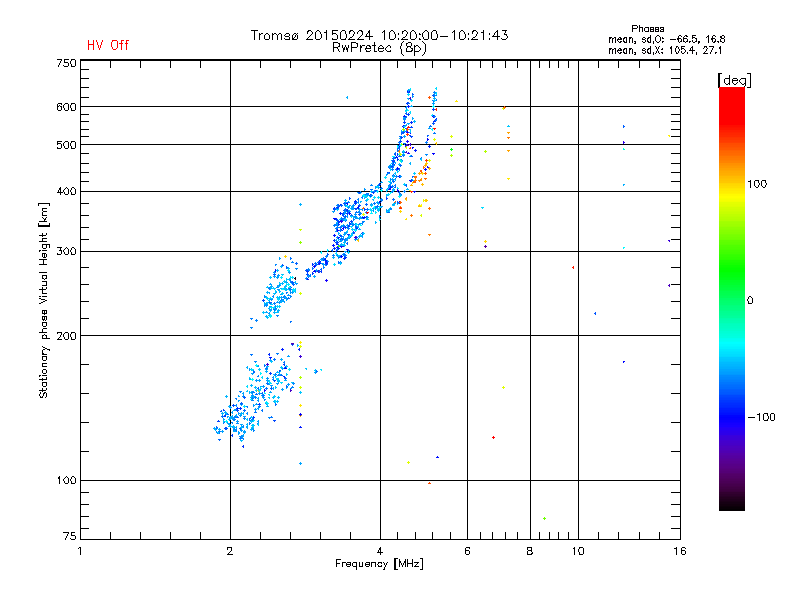Screen dimensions: 800x600
Task: Click the green data point near 8.5 MHz, 80 km
Action: (x=544, y=519)
